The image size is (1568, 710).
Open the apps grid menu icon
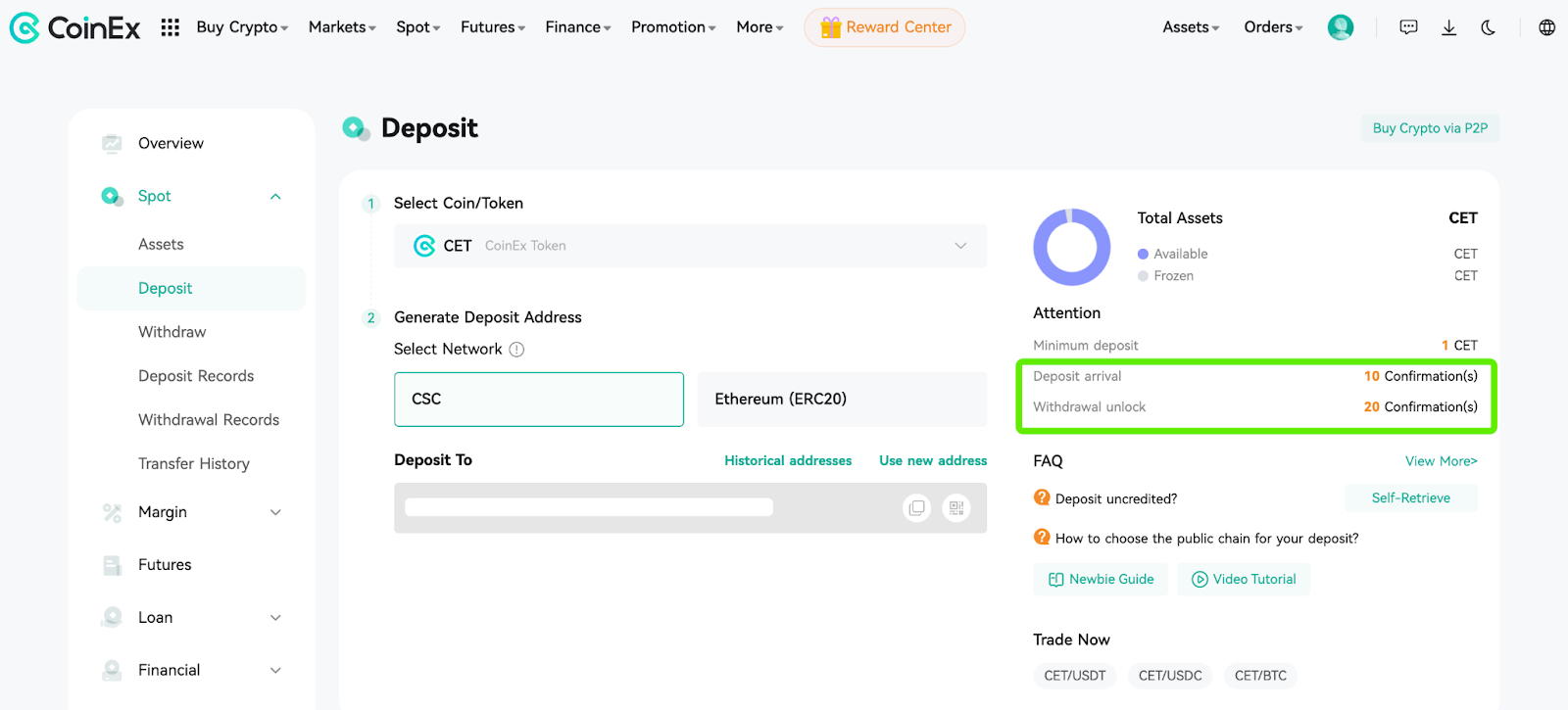[170, 27]
